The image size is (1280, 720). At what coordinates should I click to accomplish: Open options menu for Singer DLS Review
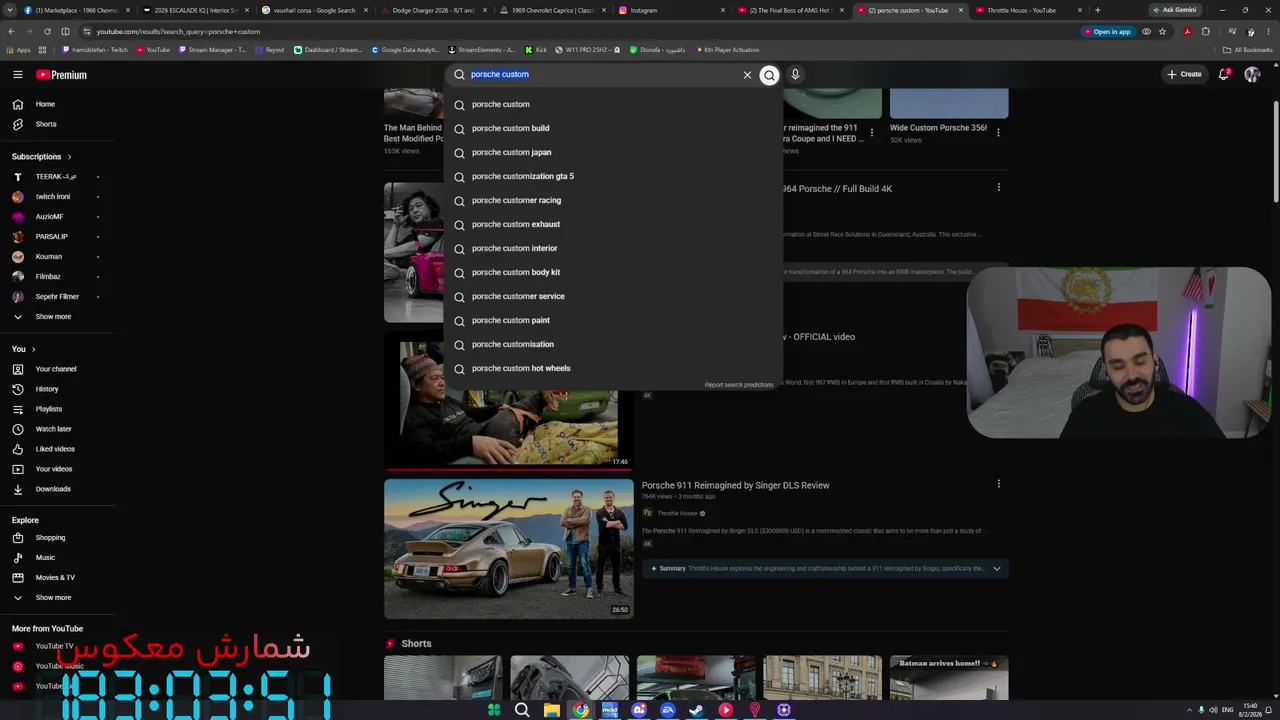point(998,484)
